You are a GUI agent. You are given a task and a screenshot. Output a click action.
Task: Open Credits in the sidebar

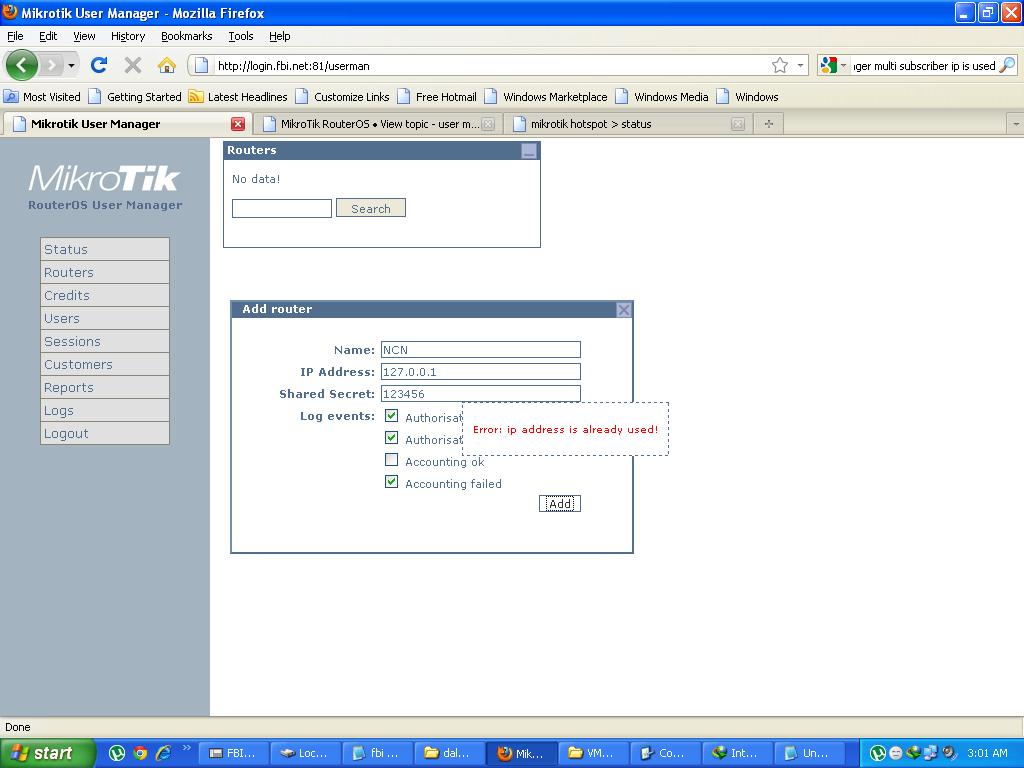pos(104,295)
